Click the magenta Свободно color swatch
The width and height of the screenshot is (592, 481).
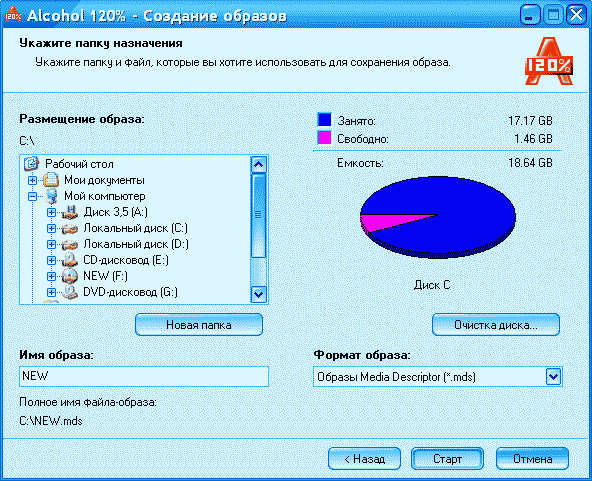pos(324,138)
